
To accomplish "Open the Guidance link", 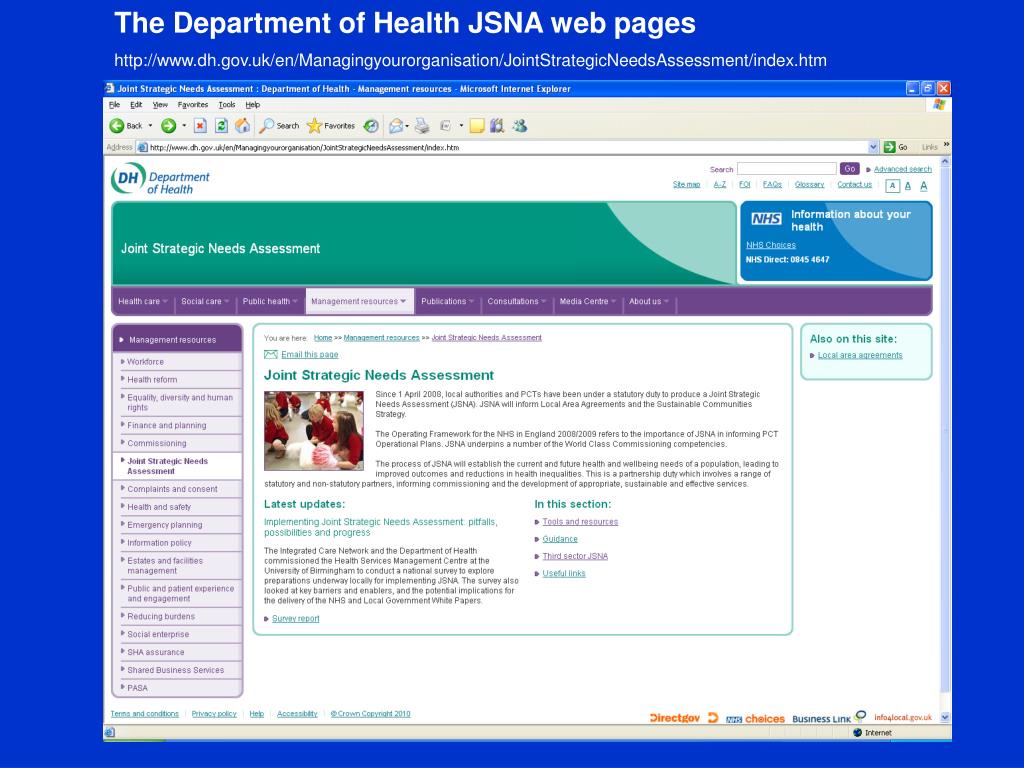I will (x=560, y=539).
